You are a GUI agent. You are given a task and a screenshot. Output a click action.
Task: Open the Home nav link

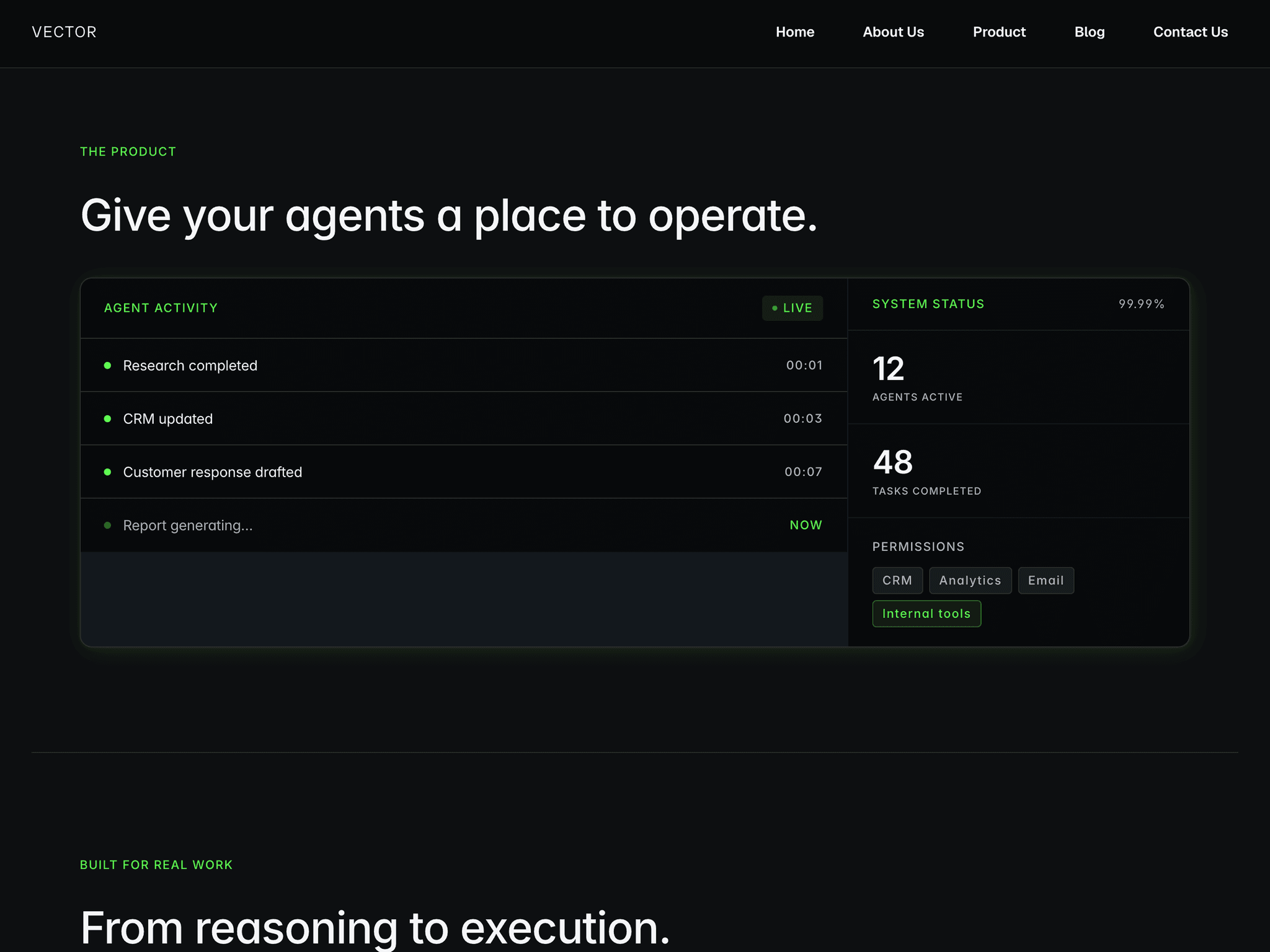pyautogui.click(x=794, y=32)
